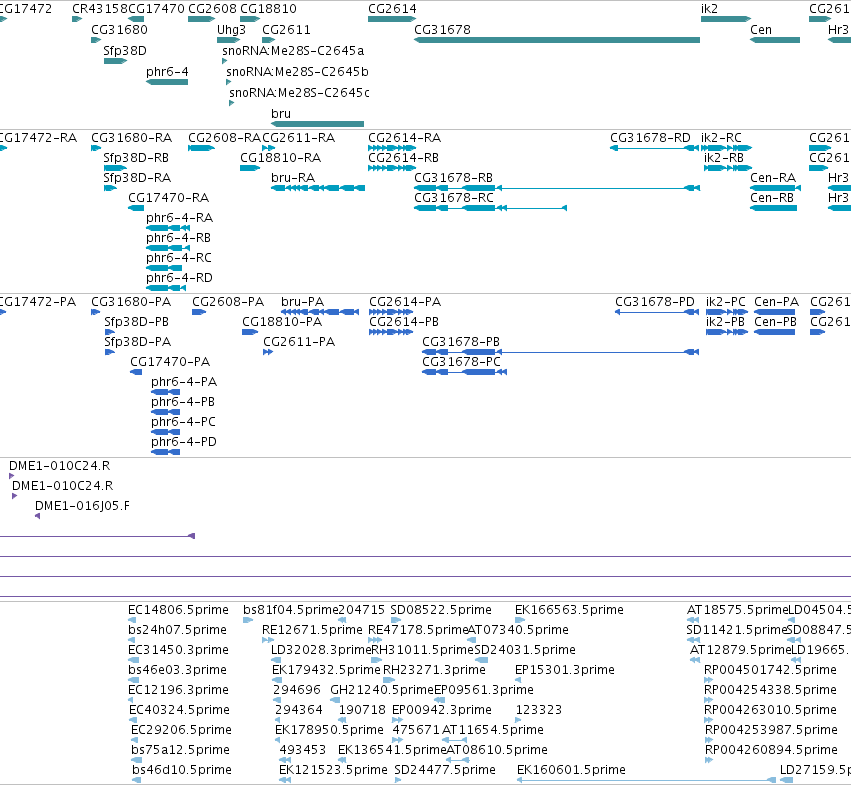
Task: Select protein CG18810-PA
Action: pos(250,332)
